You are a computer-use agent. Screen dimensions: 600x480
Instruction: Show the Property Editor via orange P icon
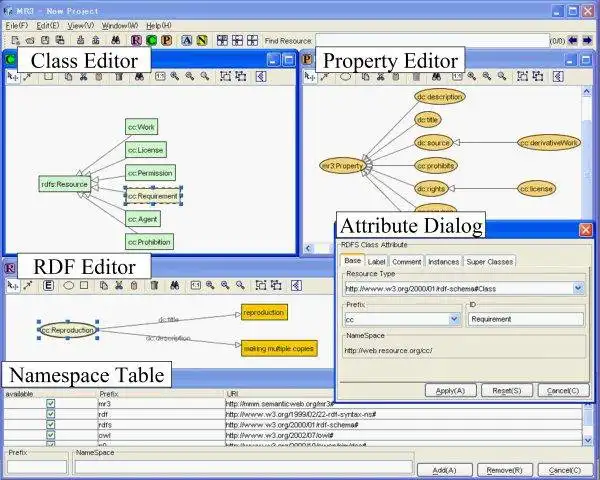tap(166, 40)
